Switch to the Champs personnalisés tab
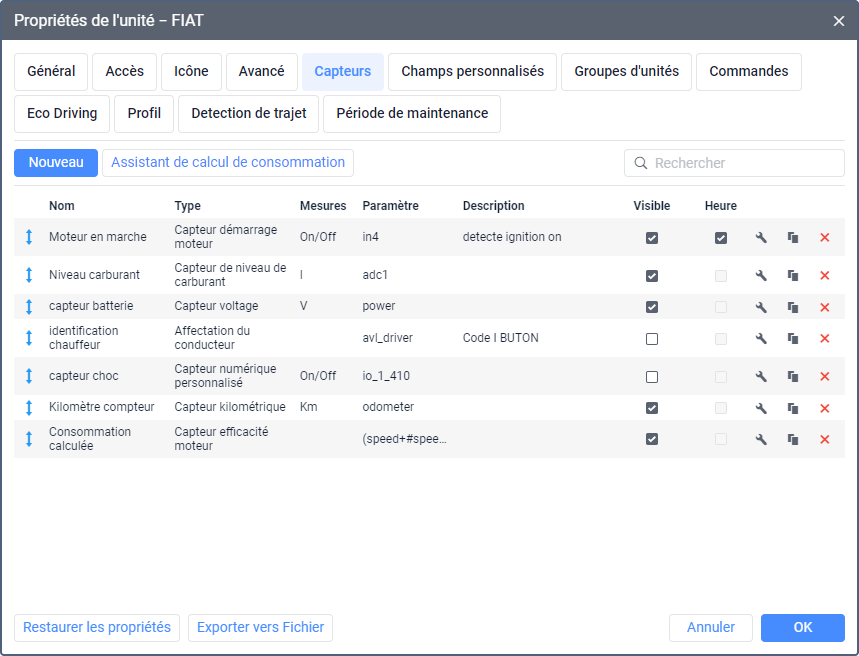The width and height of the screenshot is (859, 656). [x=472, y=72]
